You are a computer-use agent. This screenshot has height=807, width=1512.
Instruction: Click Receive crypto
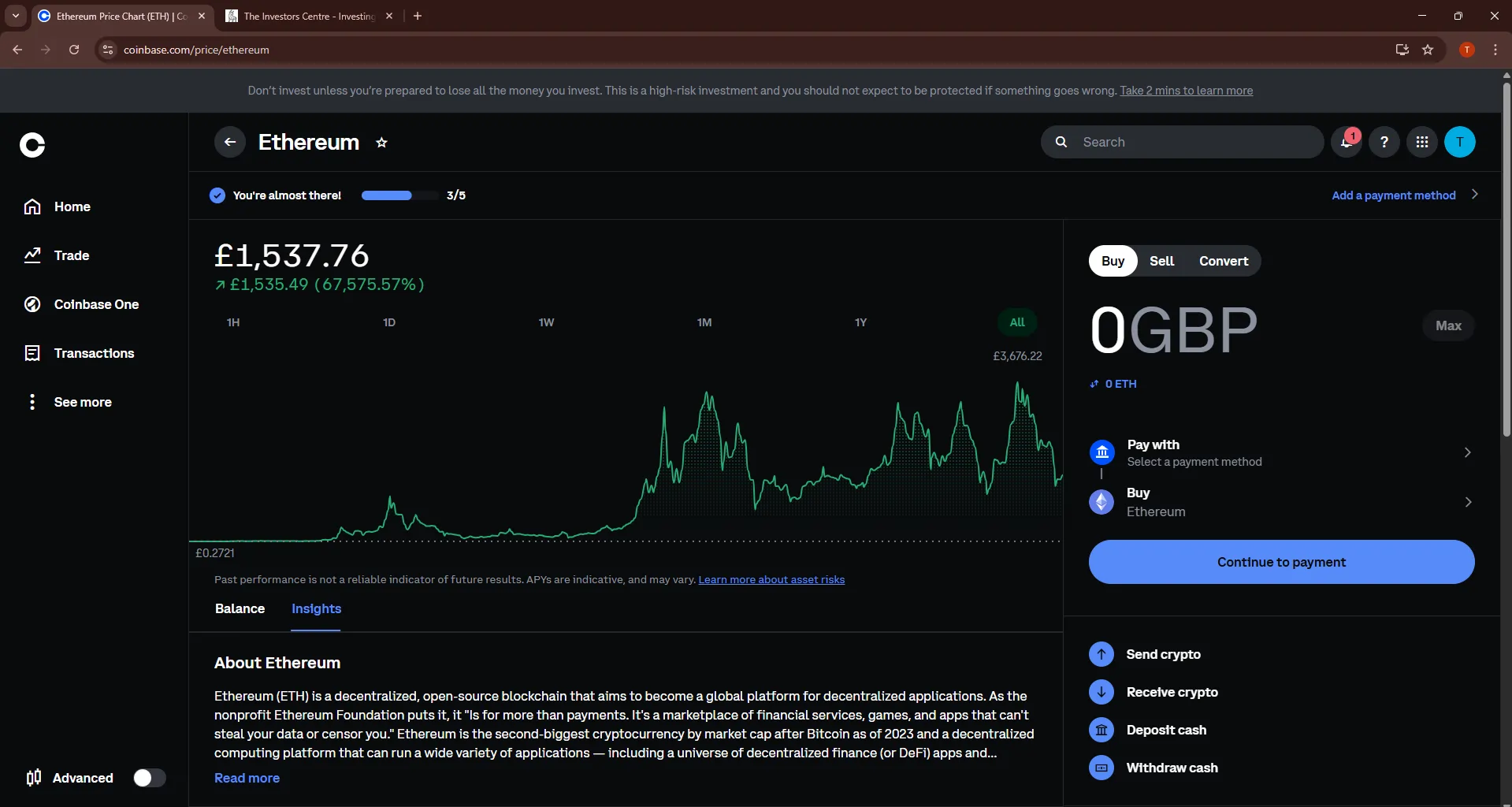pyautogui.click(x=1154, y=692)
